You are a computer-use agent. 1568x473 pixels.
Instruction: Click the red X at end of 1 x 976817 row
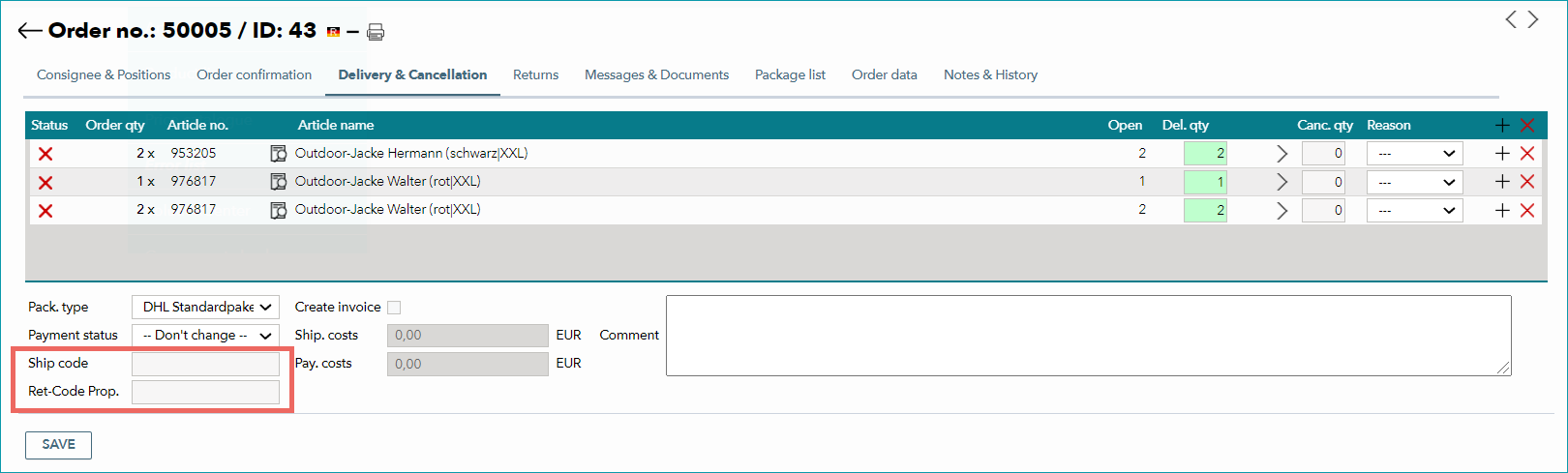point(1527,181)
